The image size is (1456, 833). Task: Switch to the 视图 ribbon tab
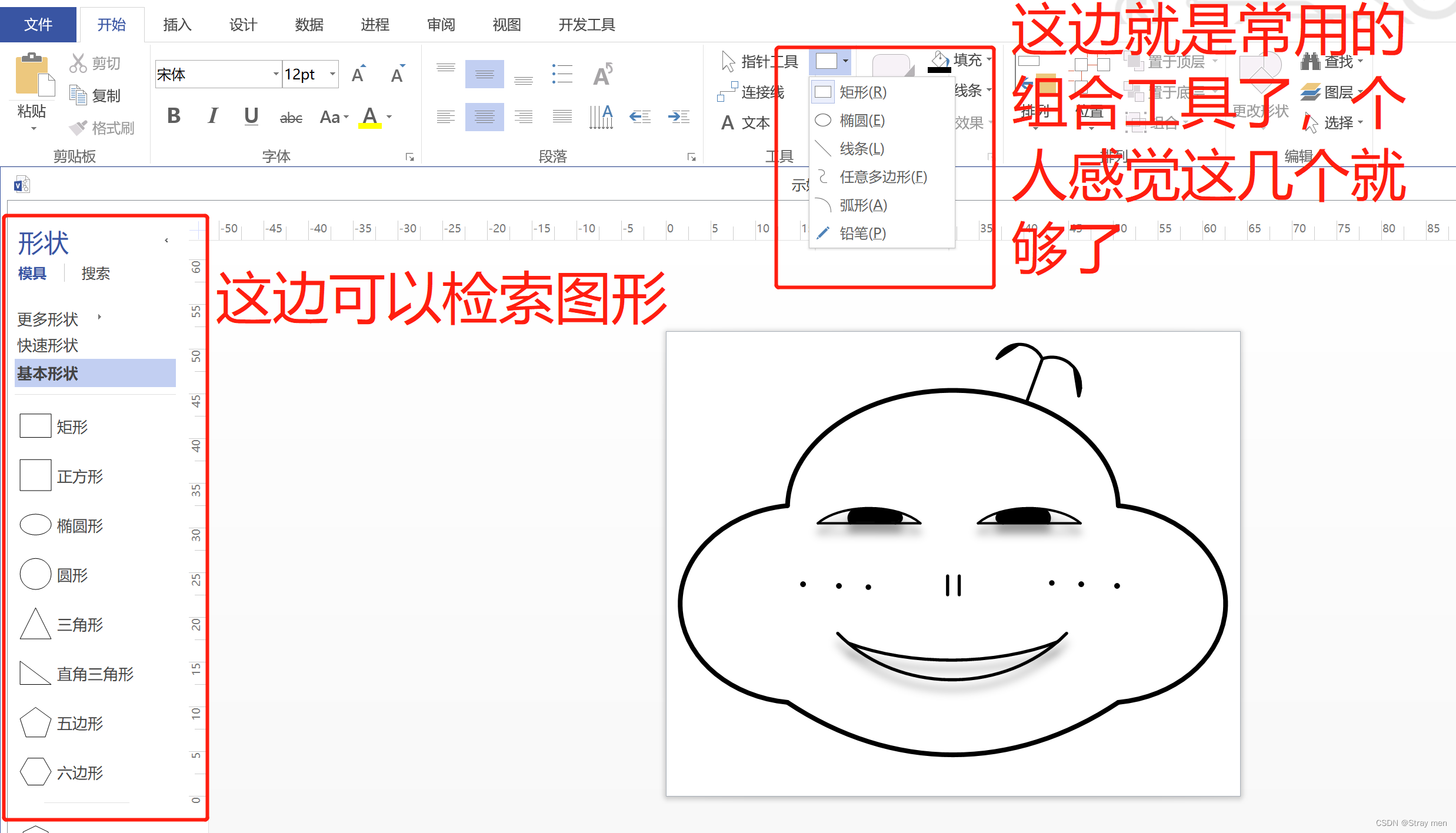tap(507, 25)
